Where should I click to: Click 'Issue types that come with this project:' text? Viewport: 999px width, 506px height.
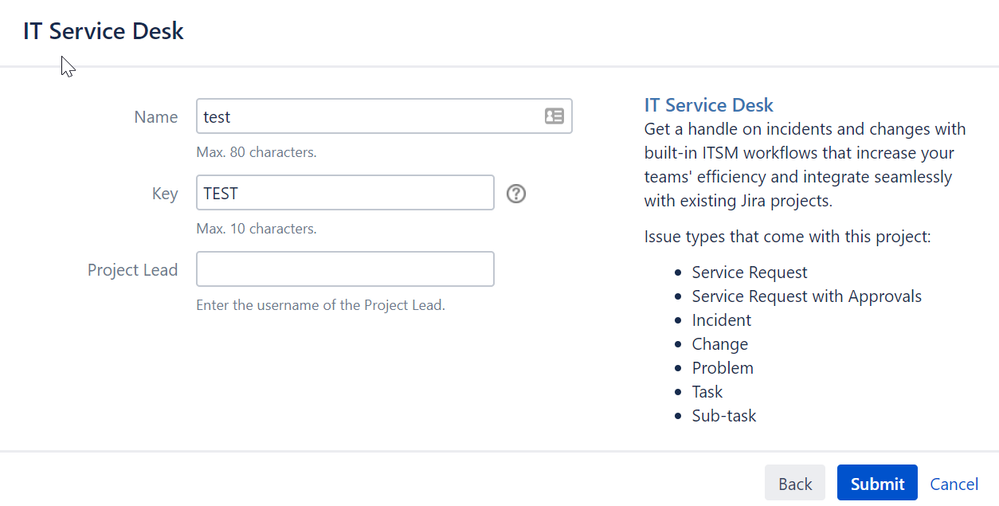coord(787,237)
